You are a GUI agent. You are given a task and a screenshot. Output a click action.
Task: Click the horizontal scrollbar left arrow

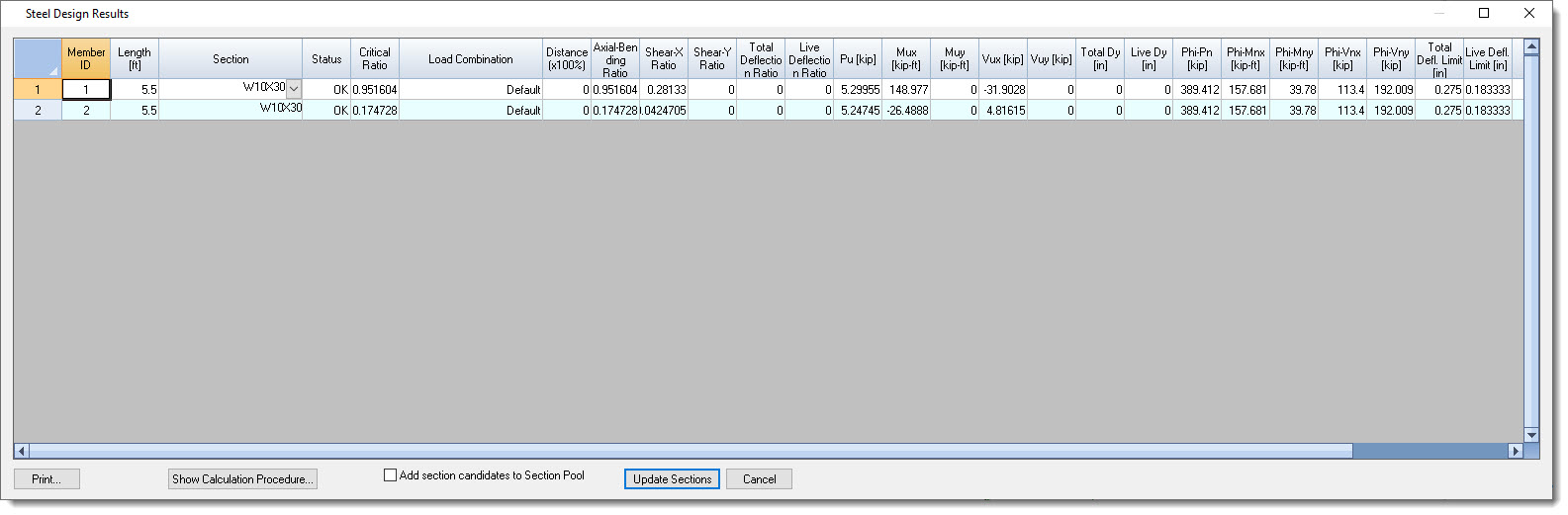click(22, 451)
